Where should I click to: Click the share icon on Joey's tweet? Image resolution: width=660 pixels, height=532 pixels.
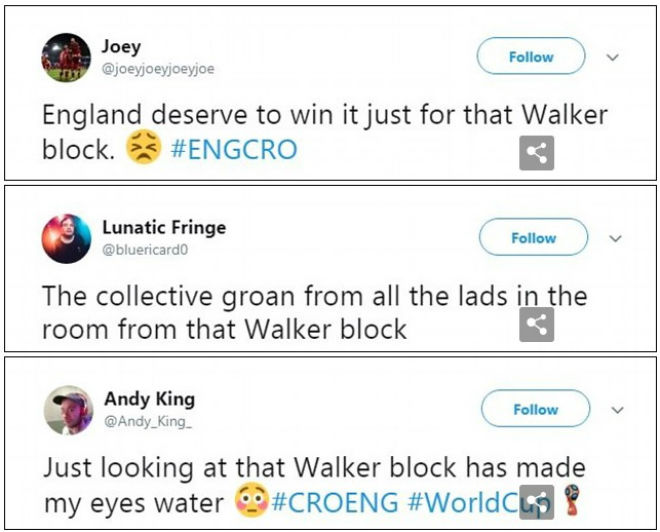[x=536, y=153]
